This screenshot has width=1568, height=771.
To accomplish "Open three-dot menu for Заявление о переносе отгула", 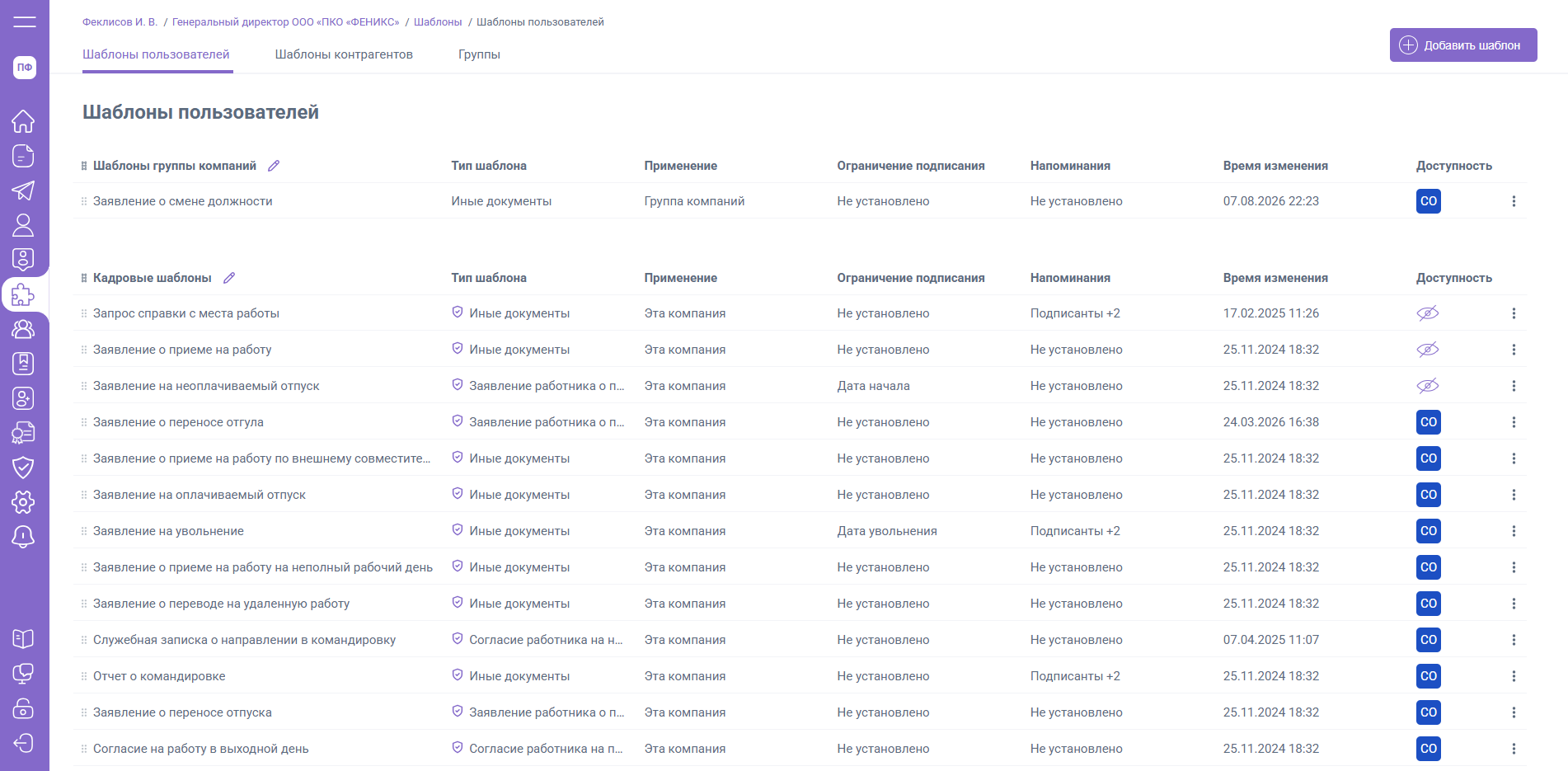I will click(1514, 422).
